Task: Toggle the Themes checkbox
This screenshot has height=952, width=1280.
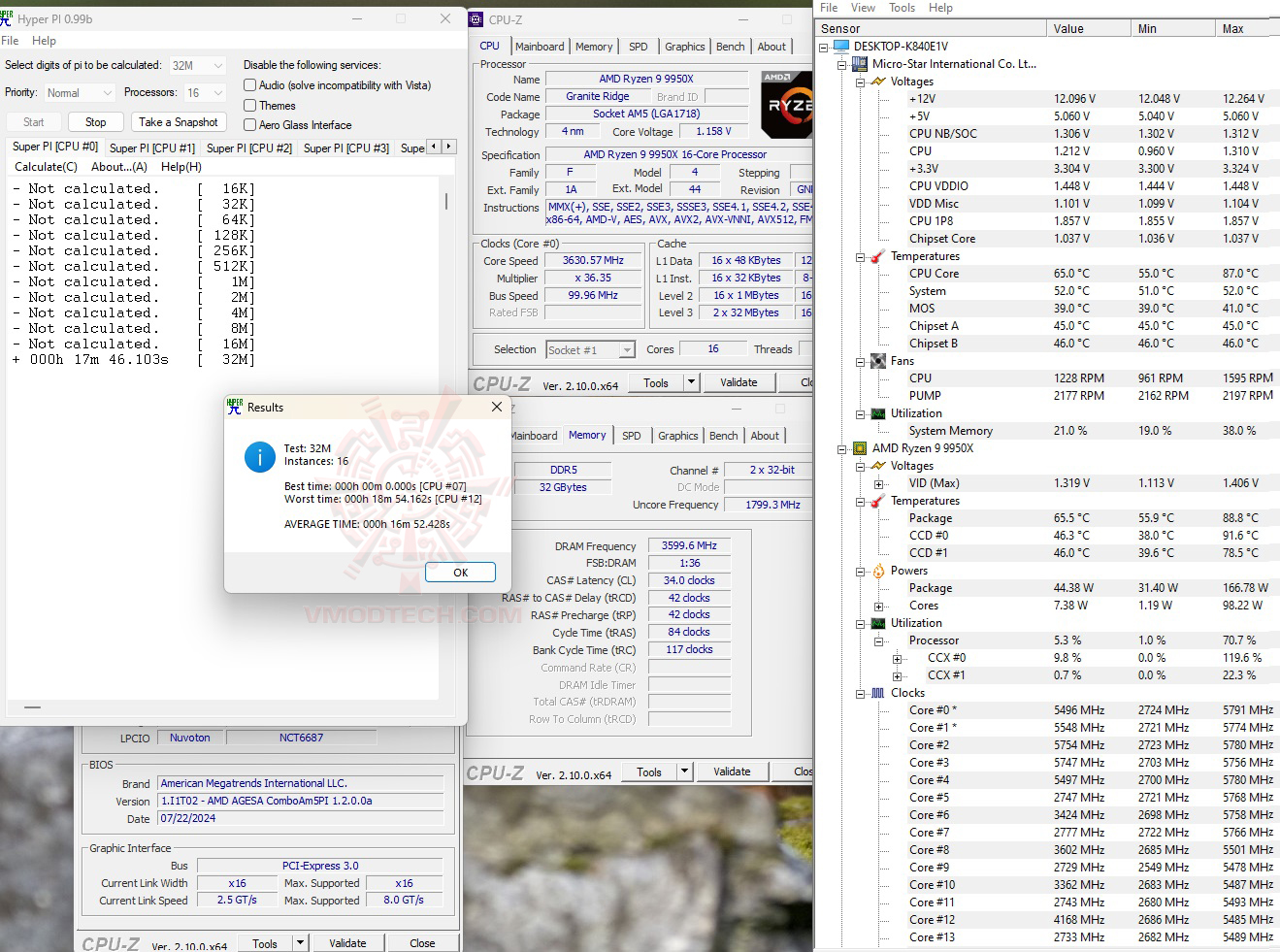Action: click(249, 105)
